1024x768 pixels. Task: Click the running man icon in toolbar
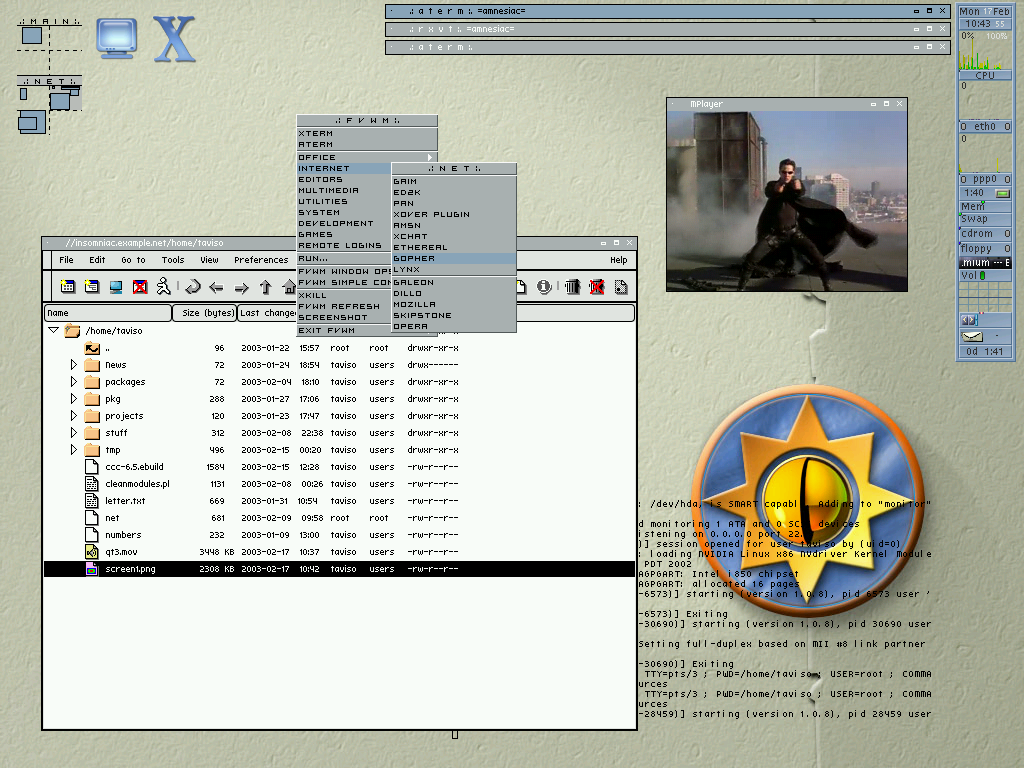tap(164, 288)
